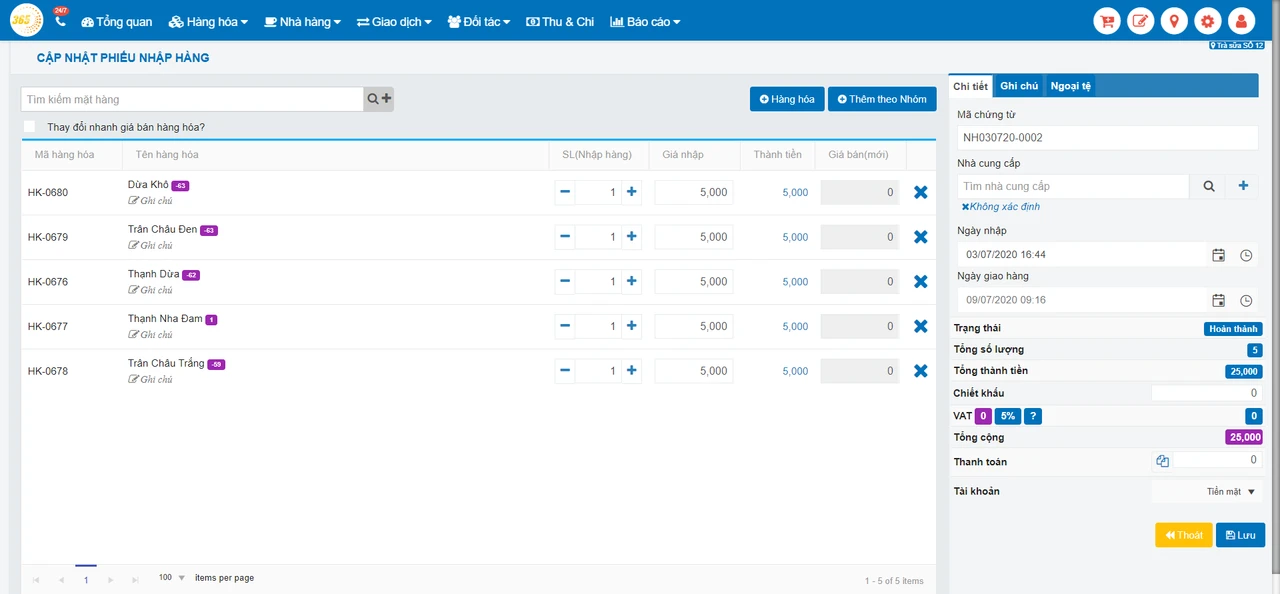Edit Giá nhập for Dừa Khô

(x=694, y=192)
